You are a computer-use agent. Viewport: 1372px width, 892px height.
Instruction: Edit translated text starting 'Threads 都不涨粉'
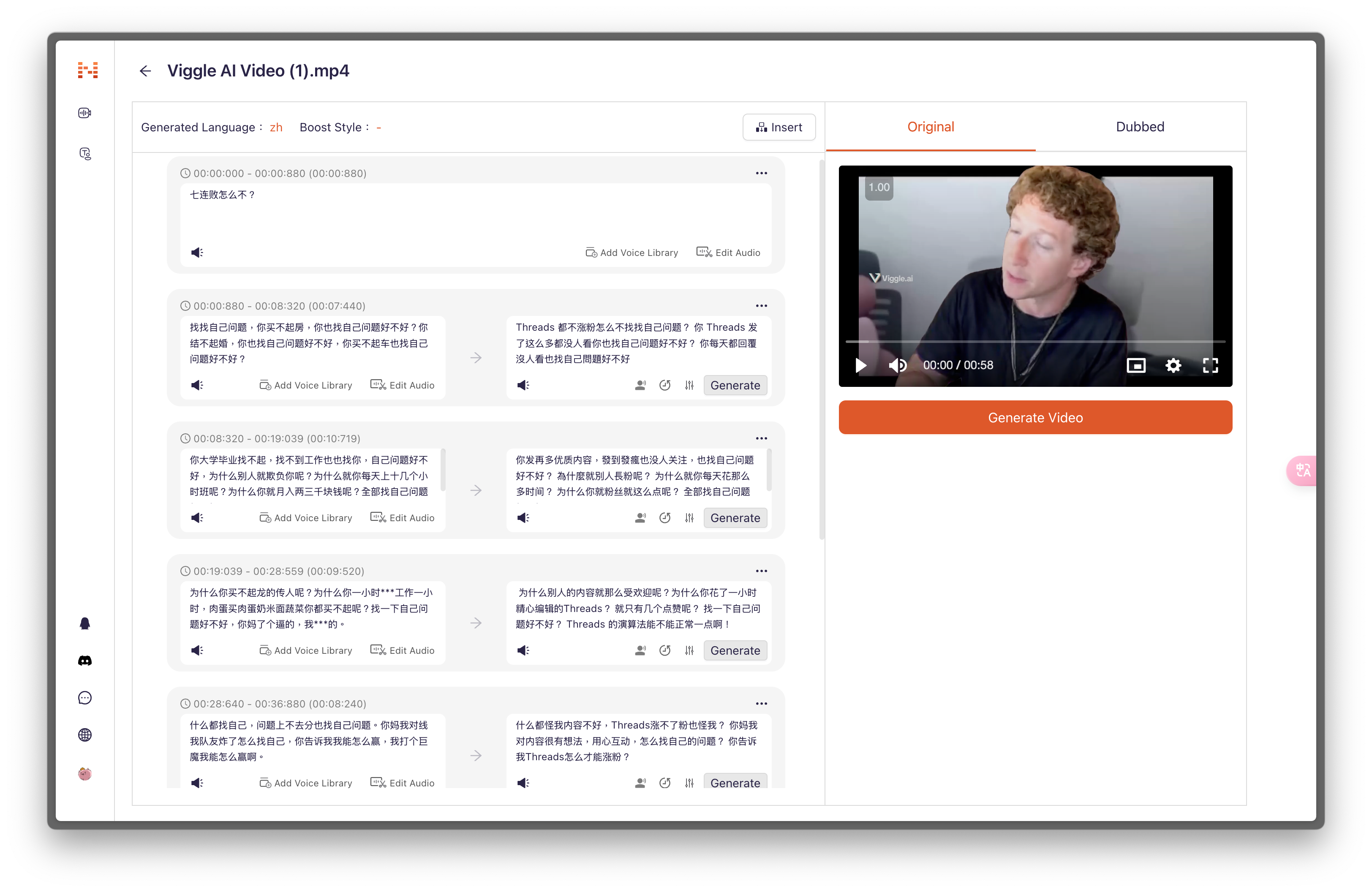point(639,343)
